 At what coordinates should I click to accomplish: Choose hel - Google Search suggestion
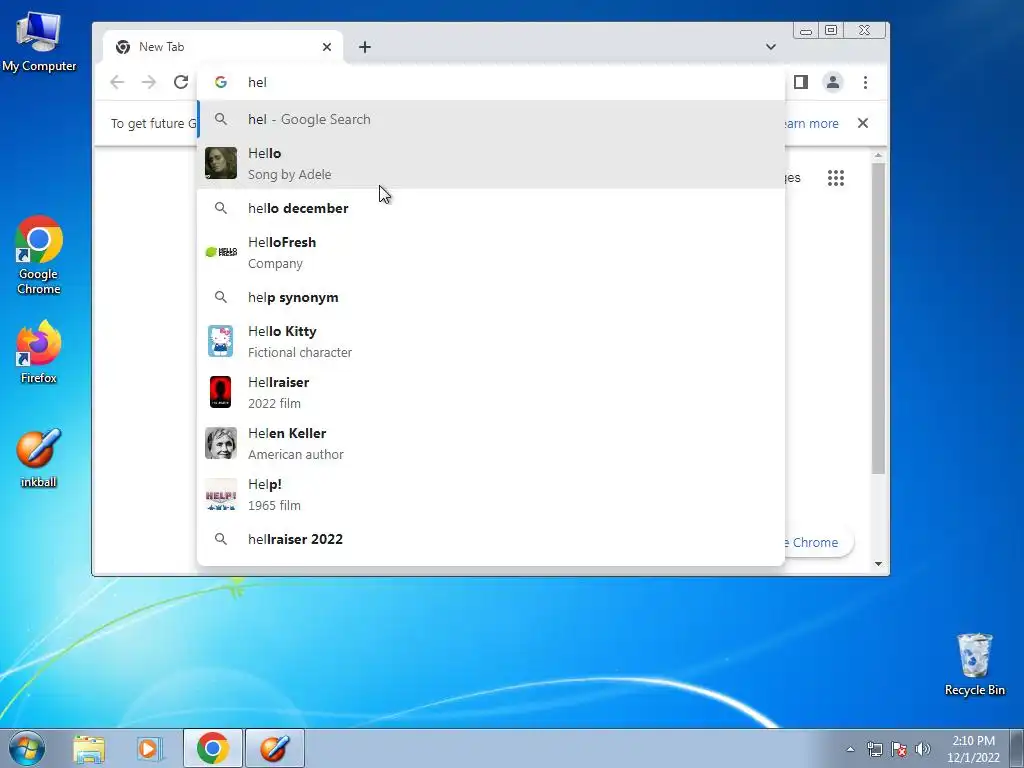pyautogui.click(x=491, y=120)
